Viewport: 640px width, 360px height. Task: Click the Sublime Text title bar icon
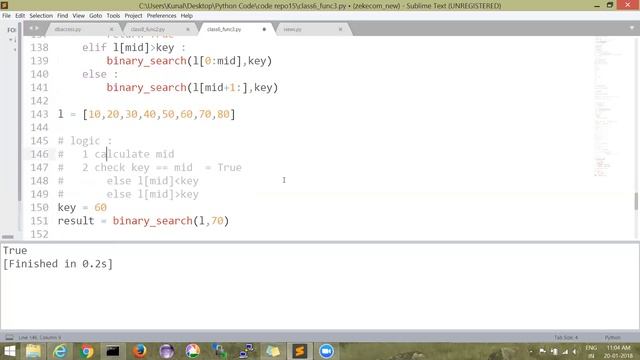[4, 5]
